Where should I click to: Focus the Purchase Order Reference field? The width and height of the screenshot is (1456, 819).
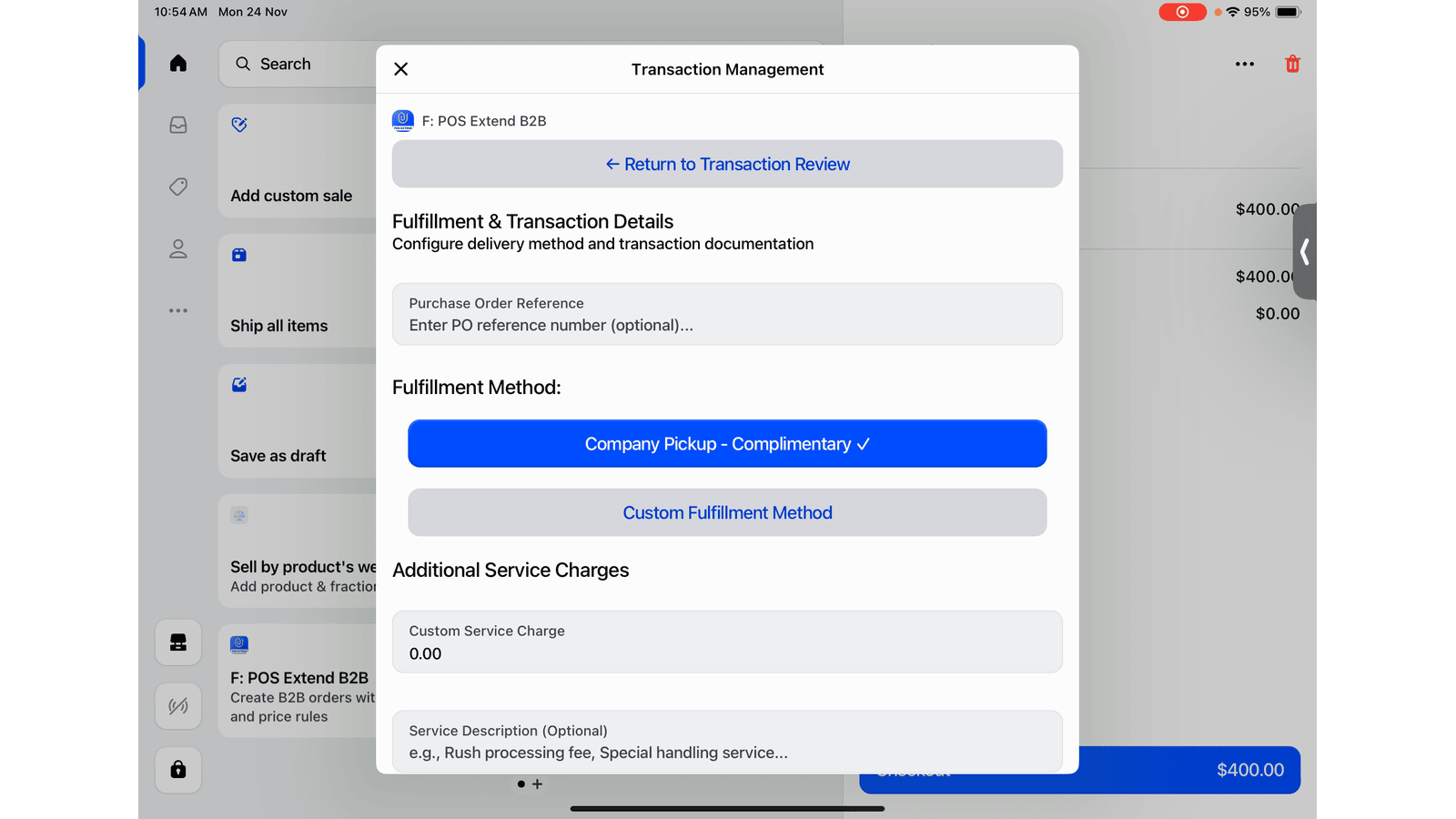(727, 314)
